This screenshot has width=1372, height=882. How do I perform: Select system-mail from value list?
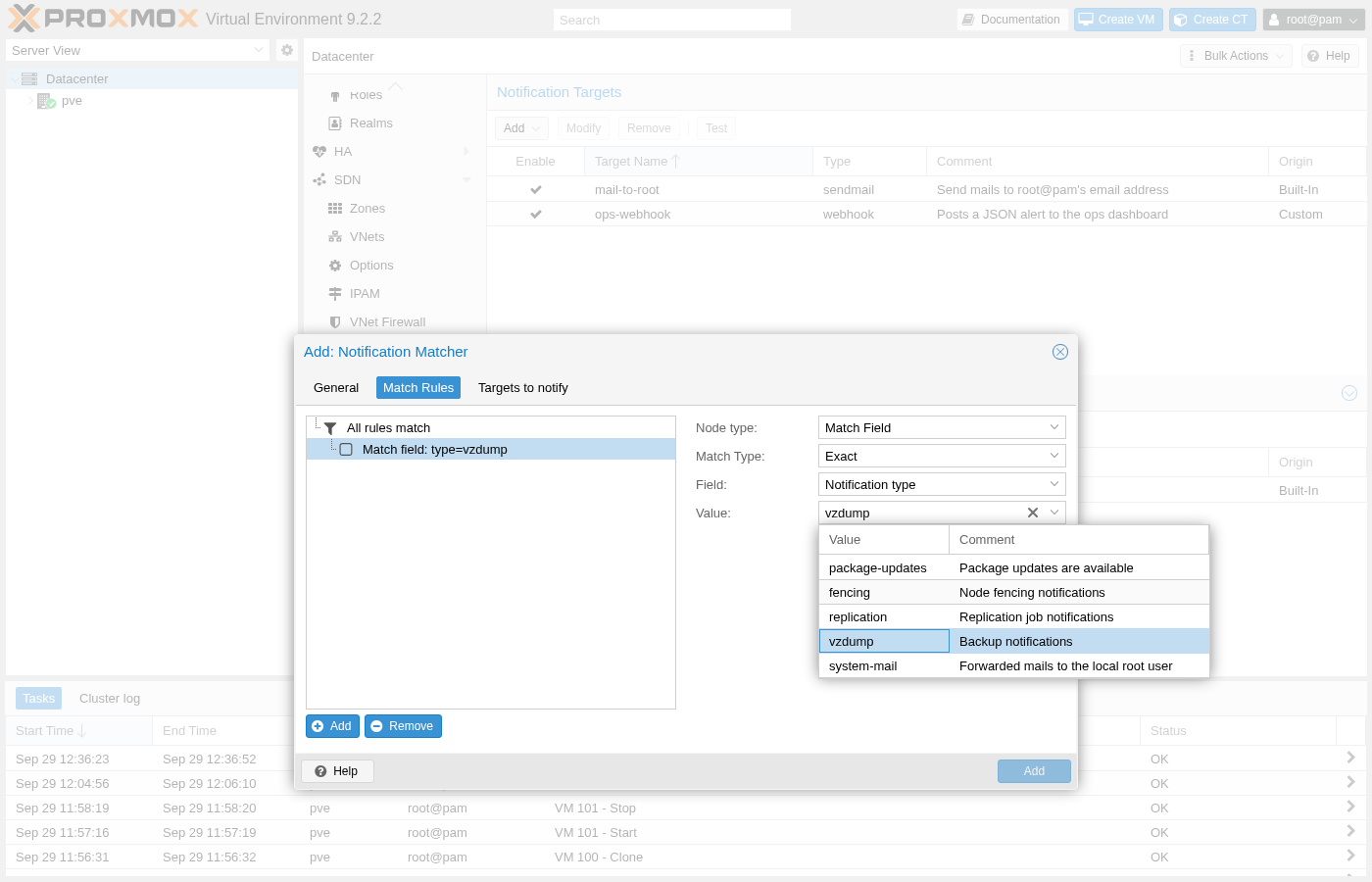click(x=1014, y=666)
